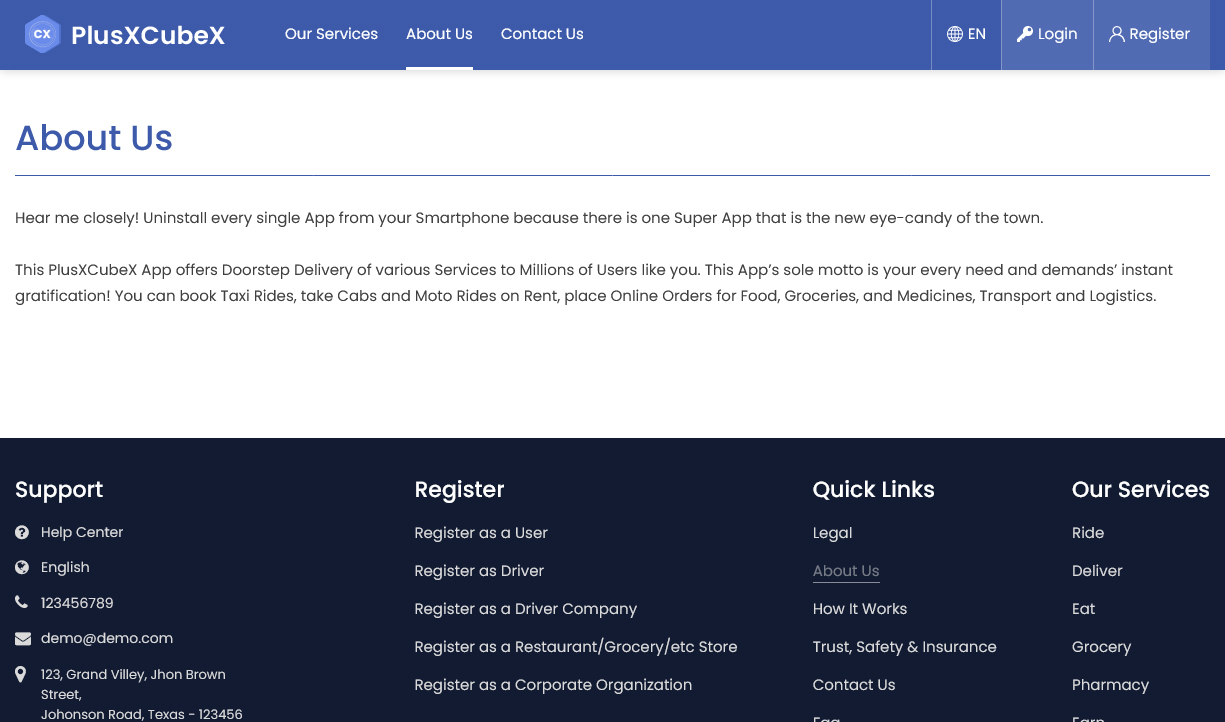1225x722 pixels.
Task: Open Register as a Corporate Organization
Action: [553, 685]
